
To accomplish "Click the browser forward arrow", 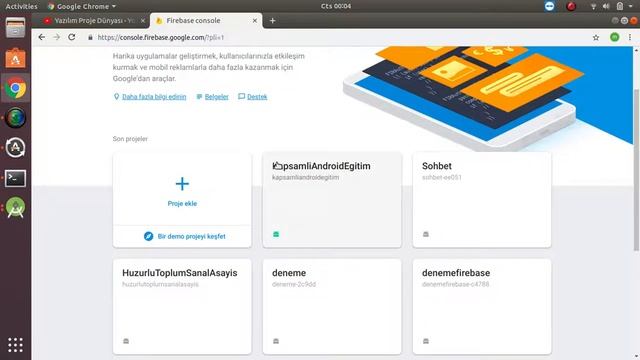I will [x=56, y=37].
